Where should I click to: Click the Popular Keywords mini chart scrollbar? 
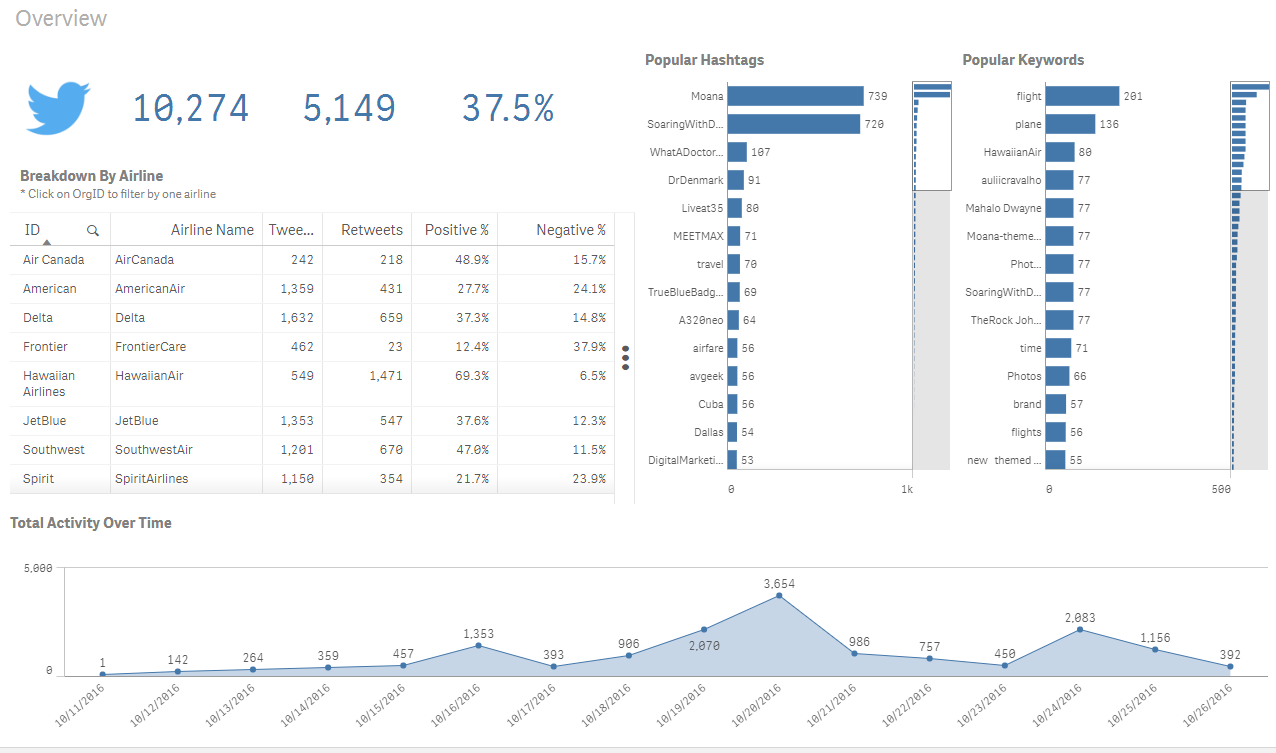click(x=1249, y=135)
